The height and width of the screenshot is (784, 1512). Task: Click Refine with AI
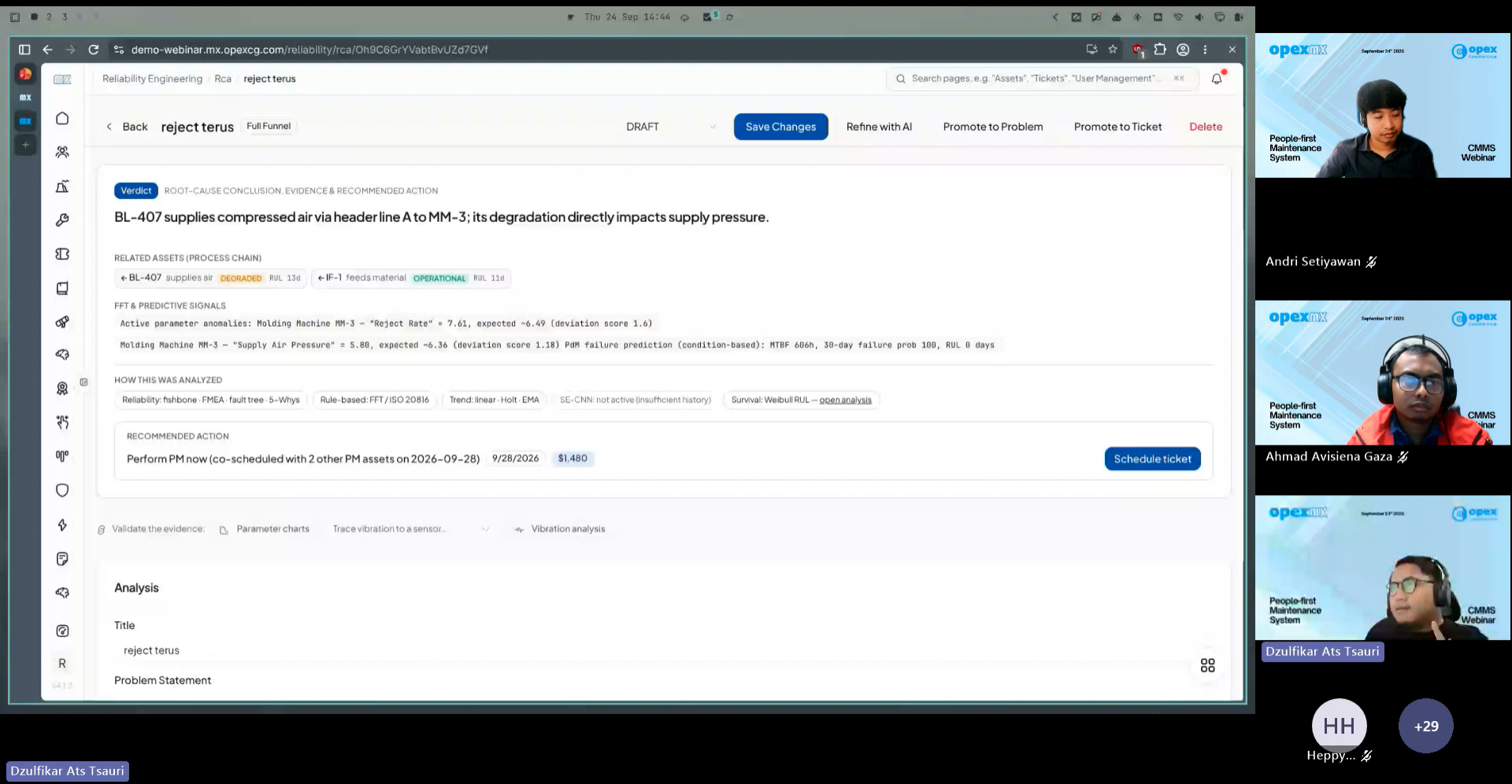tap(879, 127)
